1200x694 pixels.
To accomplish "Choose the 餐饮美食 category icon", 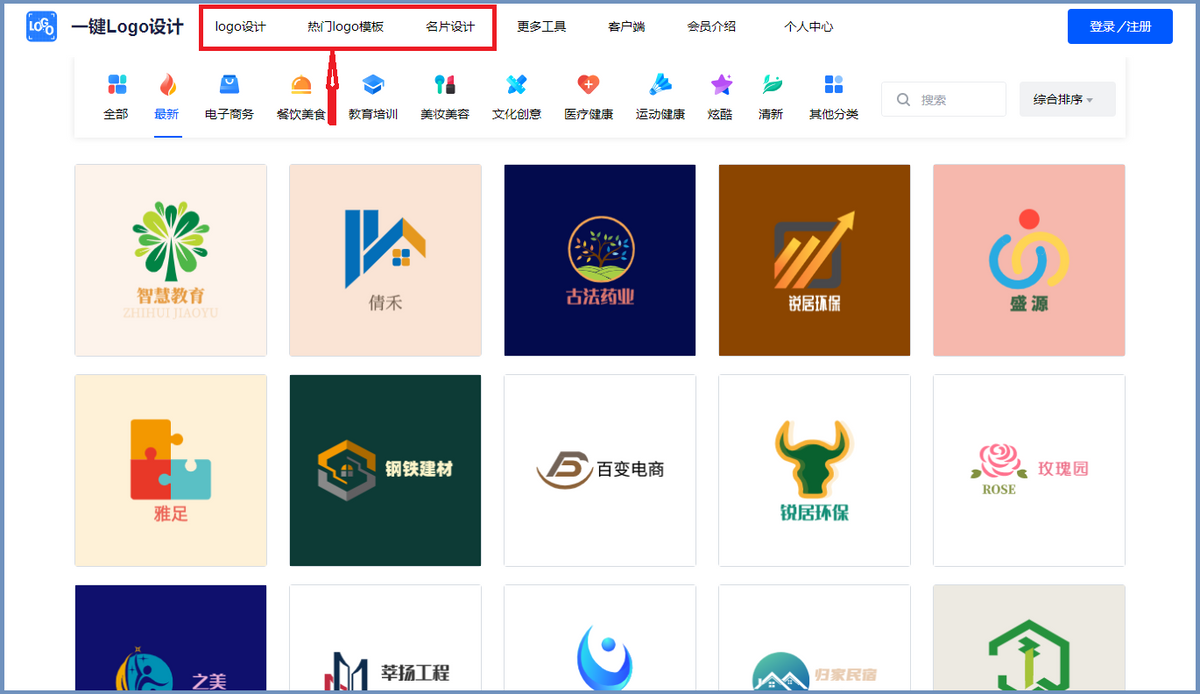I will pos(301,84).
